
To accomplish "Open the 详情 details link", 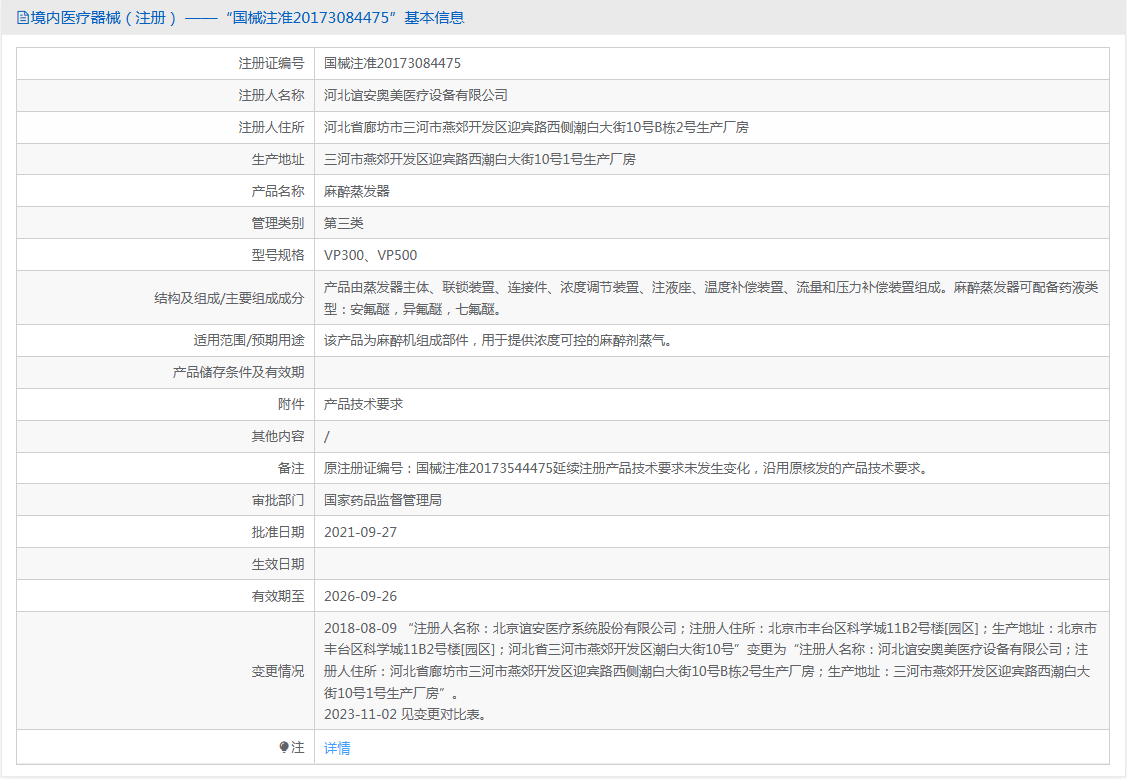I will point(337,748).
